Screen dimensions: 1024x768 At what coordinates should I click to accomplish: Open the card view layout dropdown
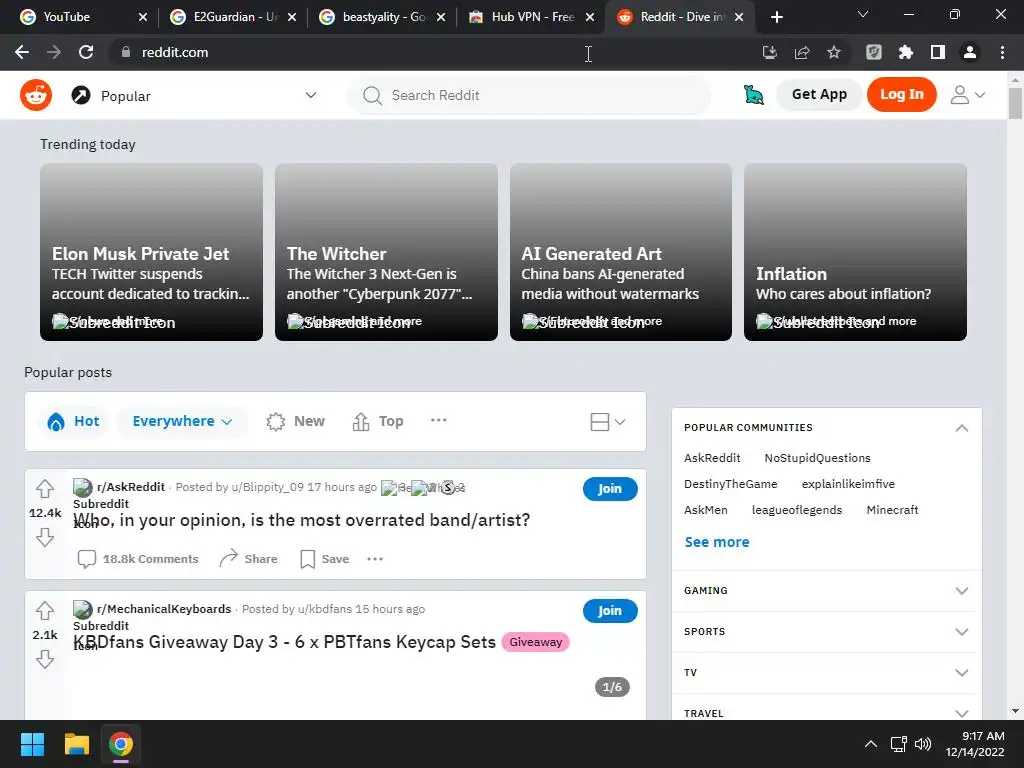[x=607, y=422]
